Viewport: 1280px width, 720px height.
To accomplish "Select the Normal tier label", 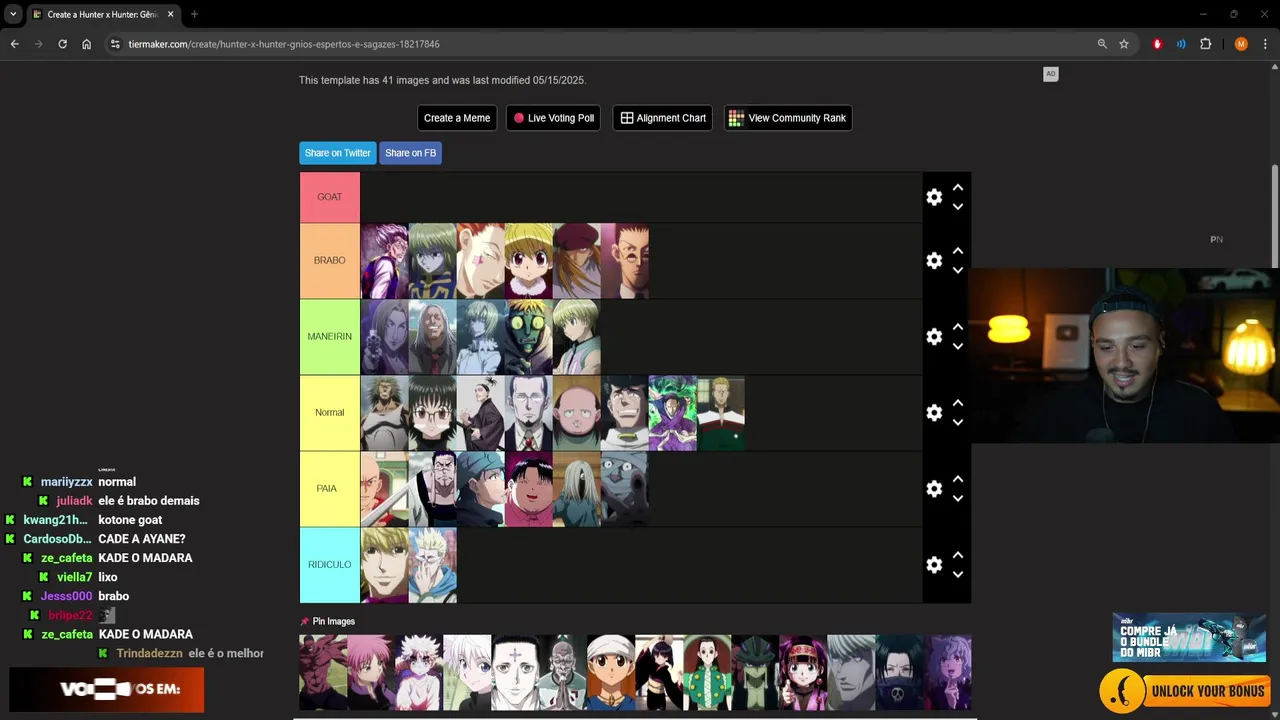I will (x=330, y=413).
